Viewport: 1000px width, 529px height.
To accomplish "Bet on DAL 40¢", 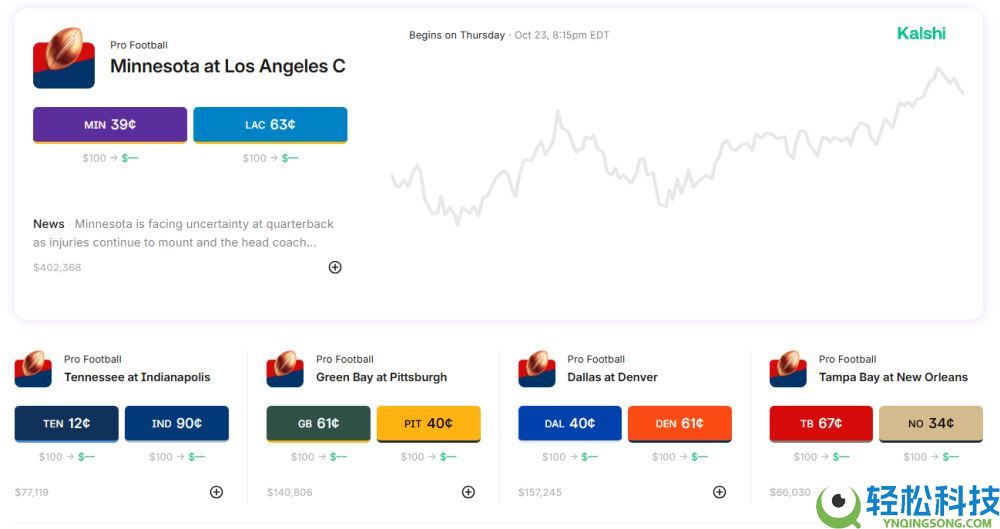I will [x=570, y=423].
